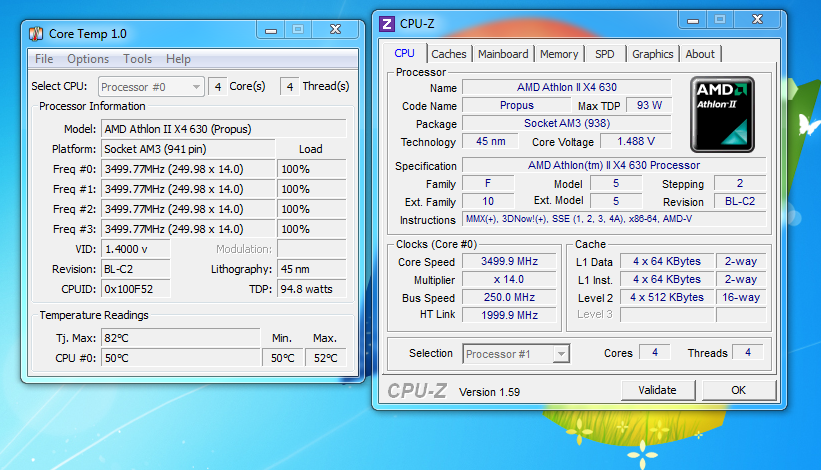Click the CPU-Z Revision BL-C2 value
Screen dimensions: 821x470
[740, 201]
